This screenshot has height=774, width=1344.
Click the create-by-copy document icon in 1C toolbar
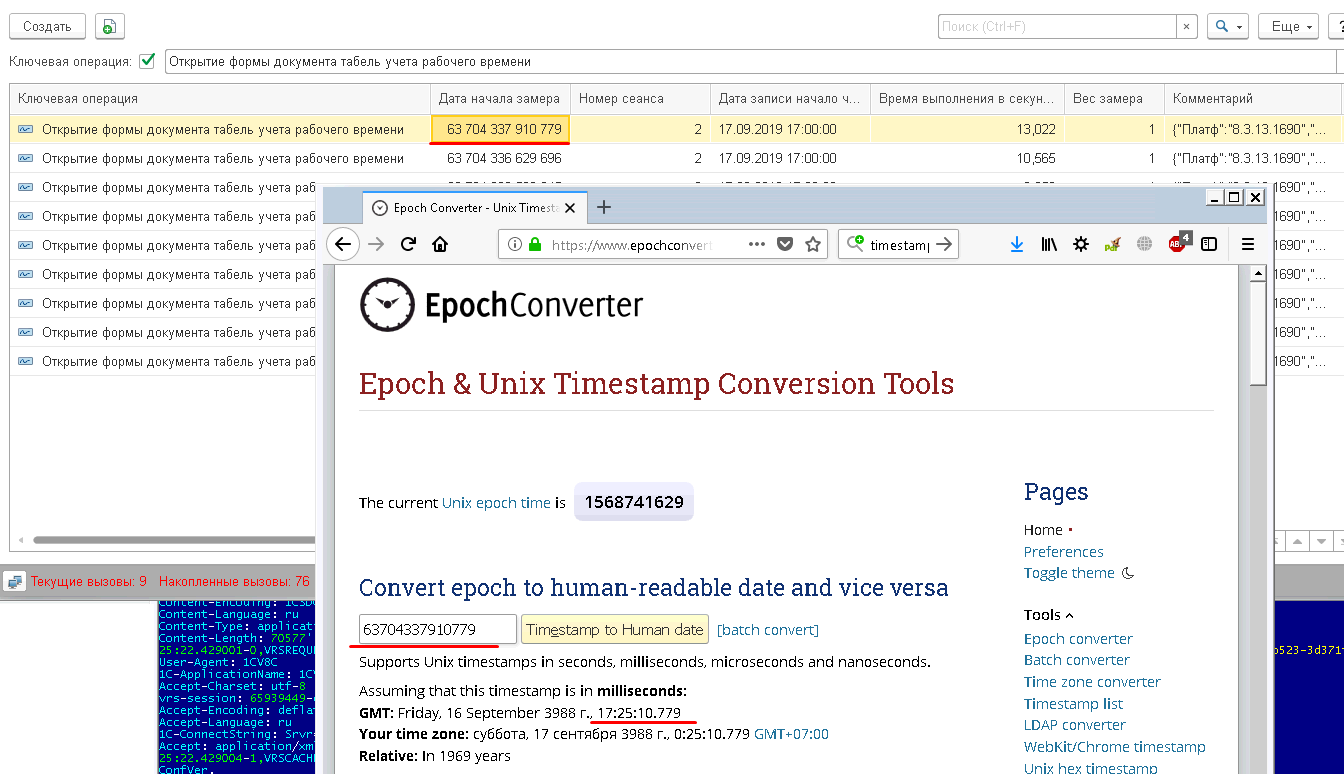(110, 27)
